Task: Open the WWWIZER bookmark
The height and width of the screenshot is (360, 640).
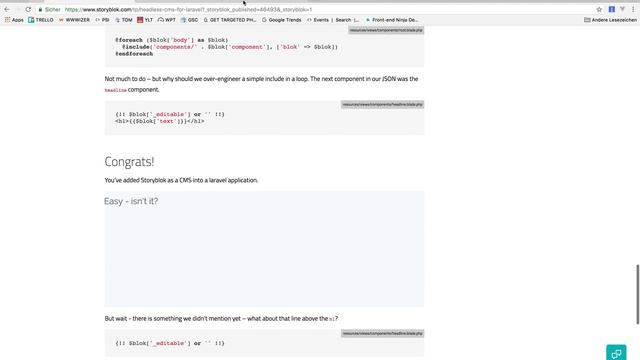Action: point(74,20)
